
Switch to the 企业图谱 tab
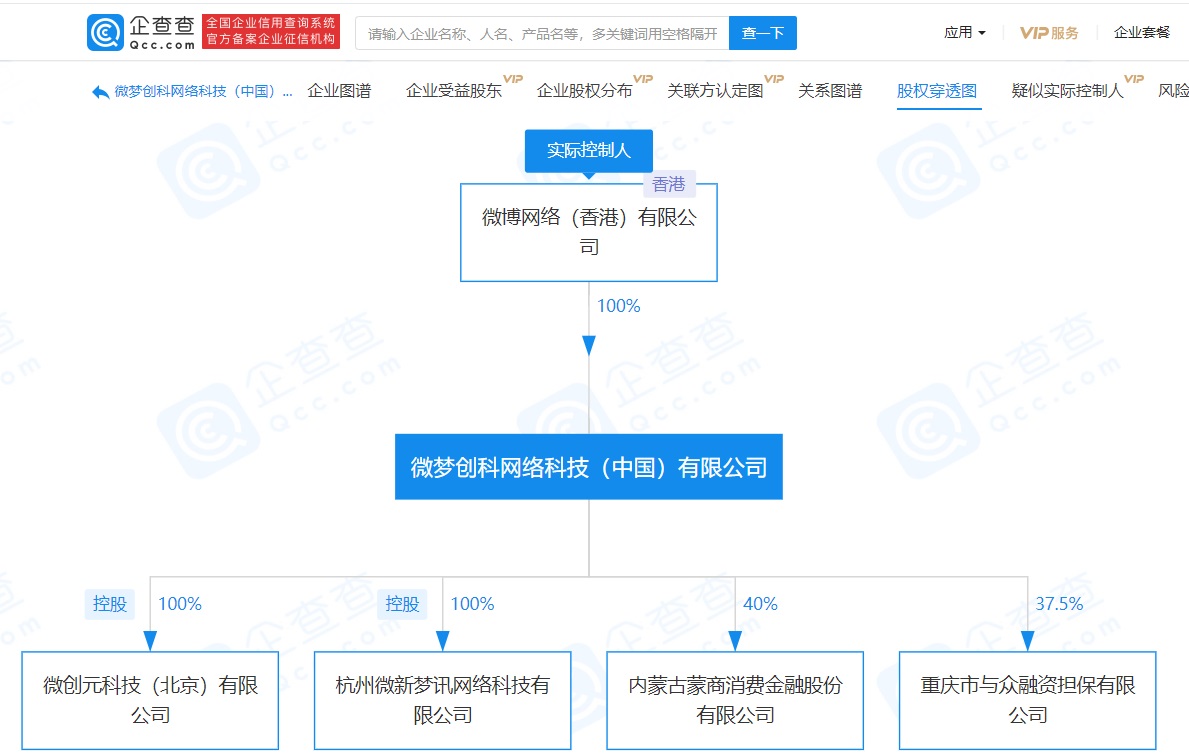tap(339, 91)
